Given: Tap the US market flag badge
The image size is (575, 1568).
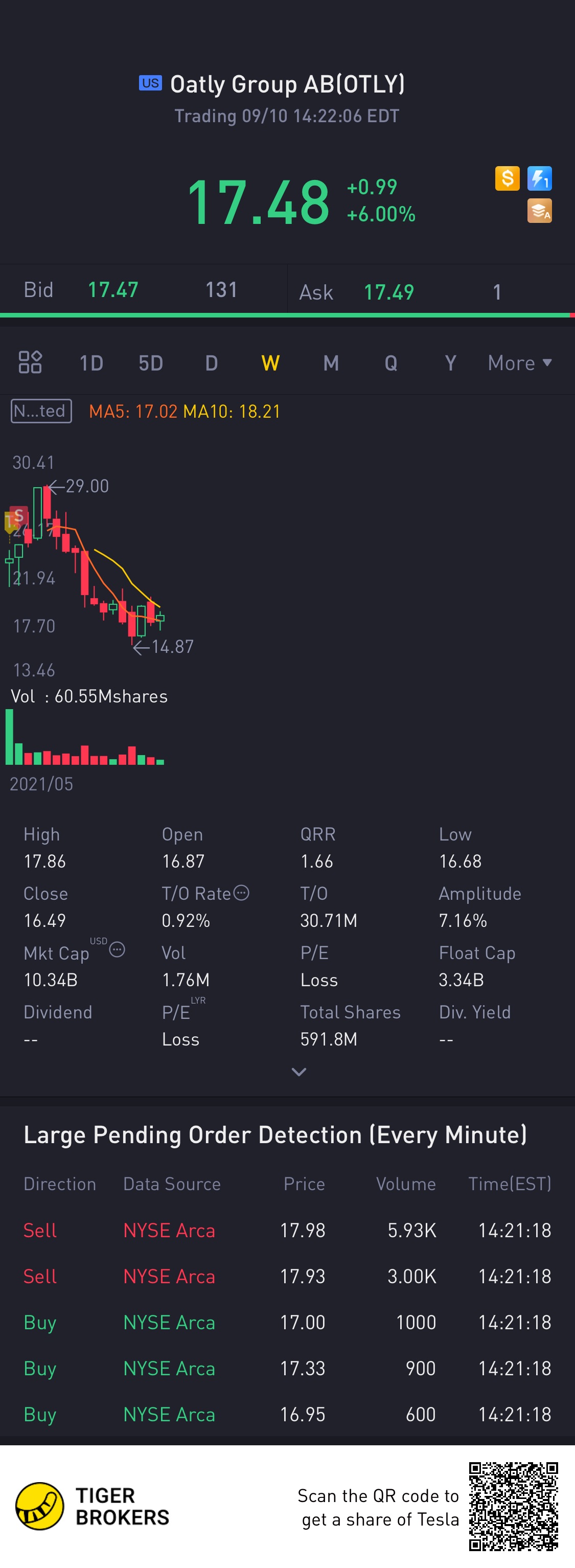Looking at the screenshot, I should pos(150,83).
